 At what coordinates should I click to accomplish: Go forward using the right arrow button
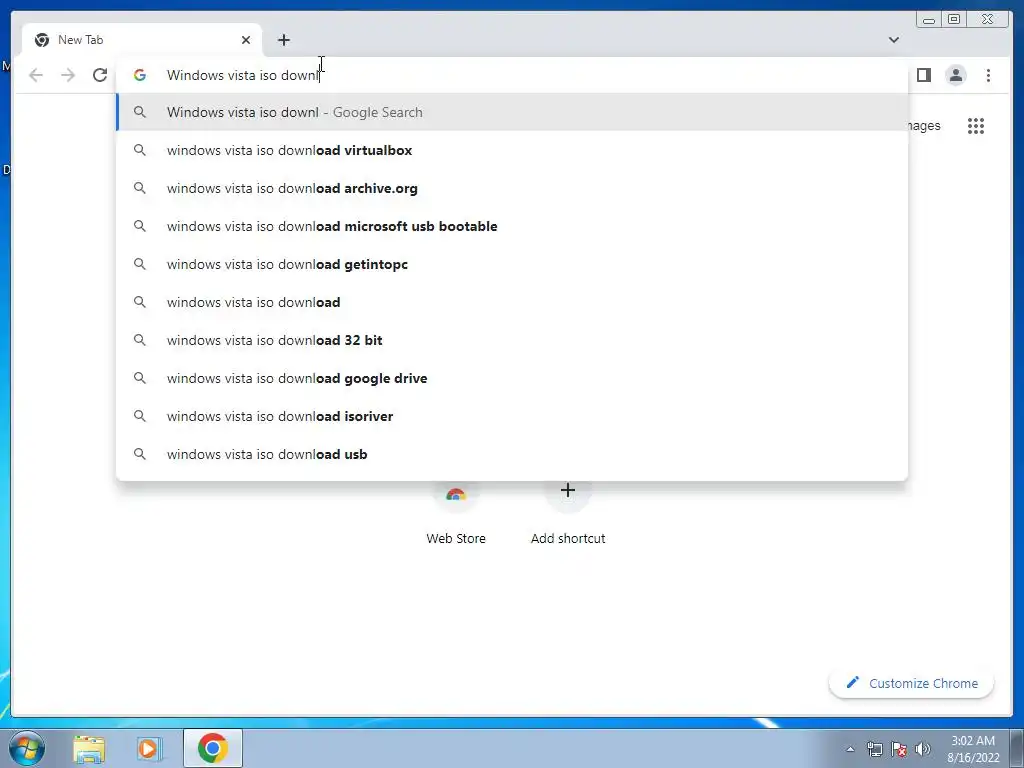click(x=68, y=75)
